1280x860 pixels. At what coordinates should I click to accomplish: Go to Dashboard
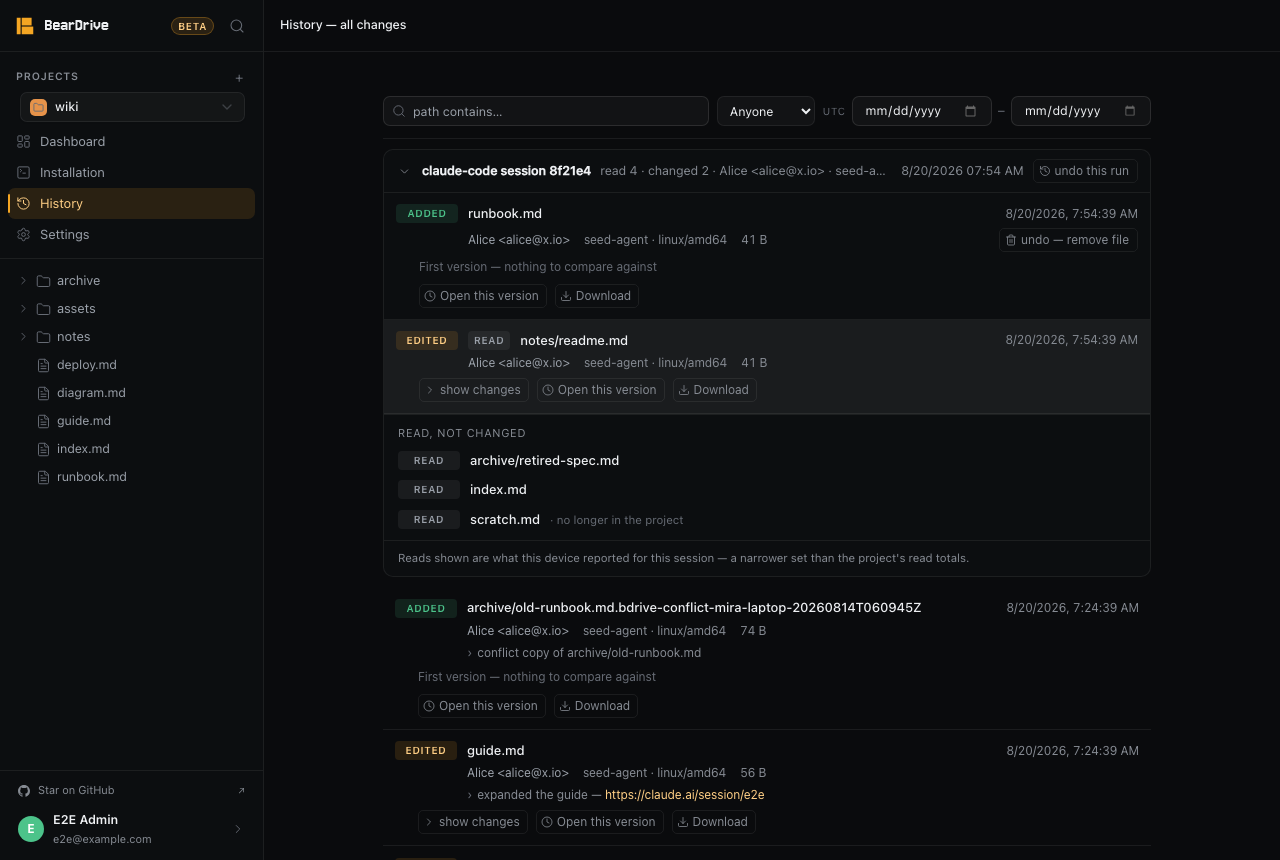131,142
